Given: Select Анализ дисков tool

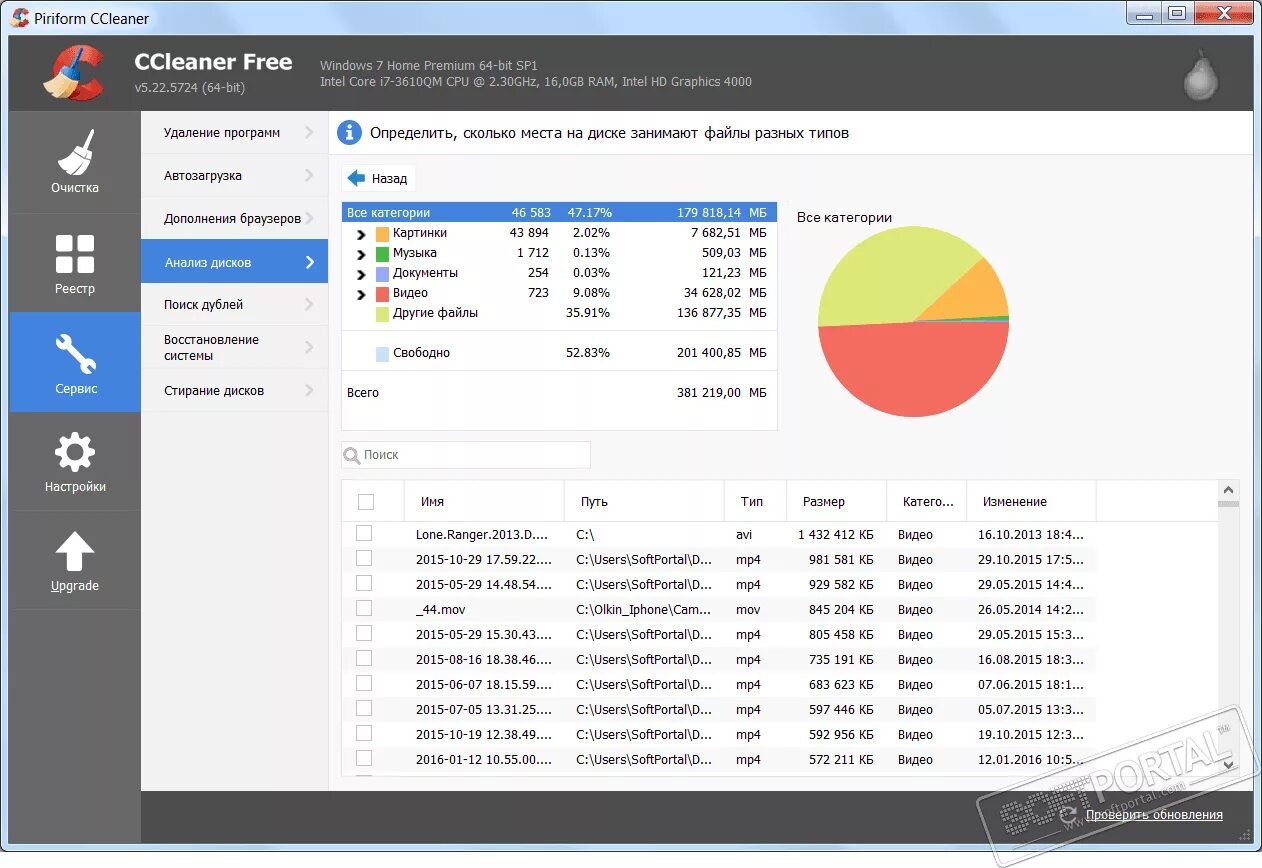Looking at the screenshot, I should pyautogui.click(x=234, y=262).
